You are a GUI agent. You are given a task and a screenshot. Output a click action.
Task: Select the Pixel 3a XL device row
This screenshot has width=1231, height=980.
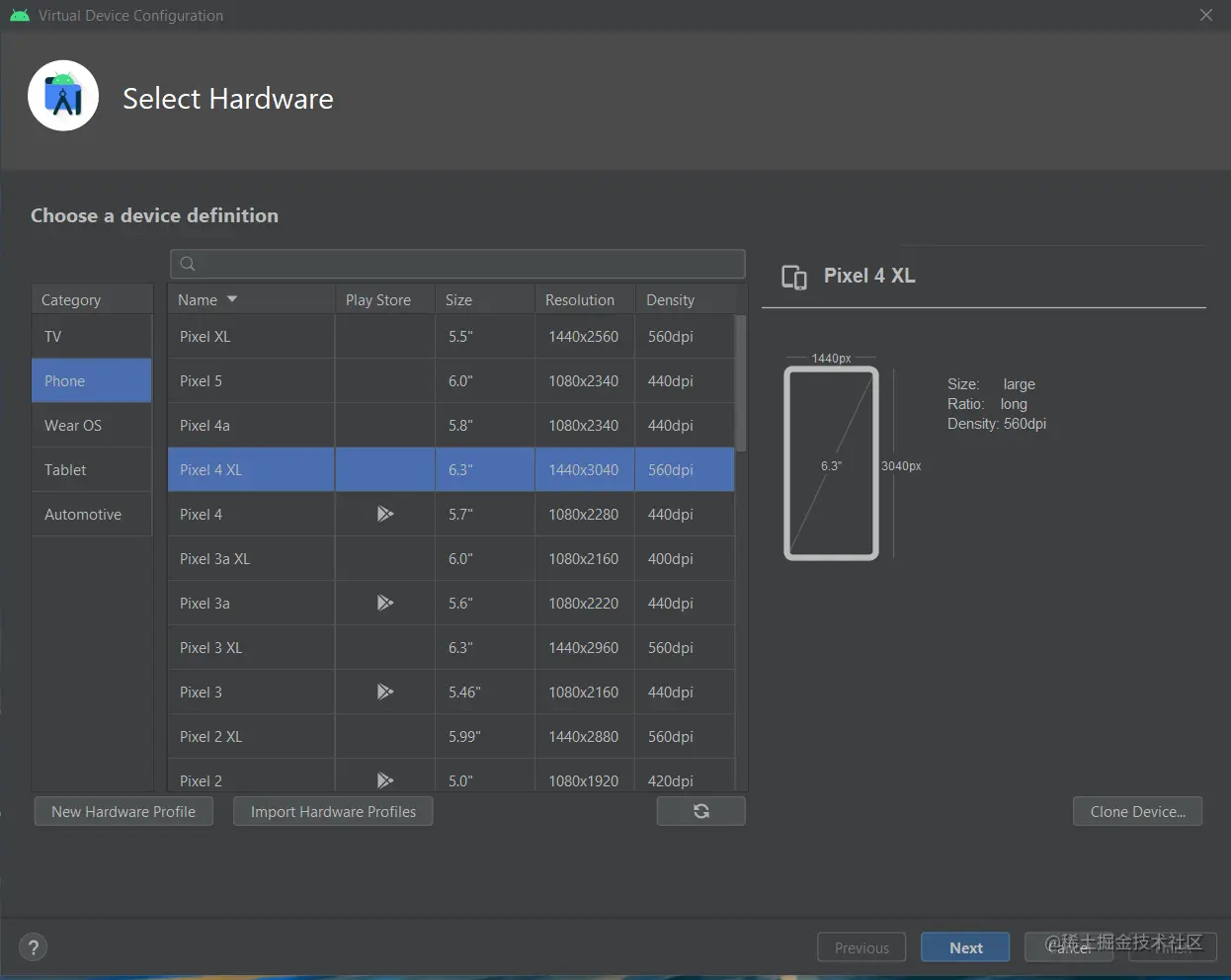(451, 558)
